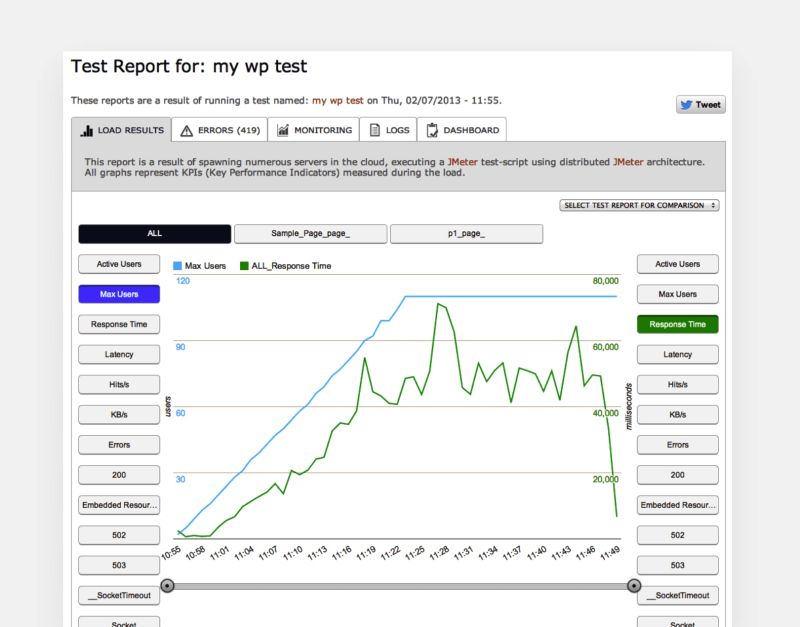Screen dimensions: 800x627
Task: Toggle left-side KB/s metric
Action: point(119,414)
